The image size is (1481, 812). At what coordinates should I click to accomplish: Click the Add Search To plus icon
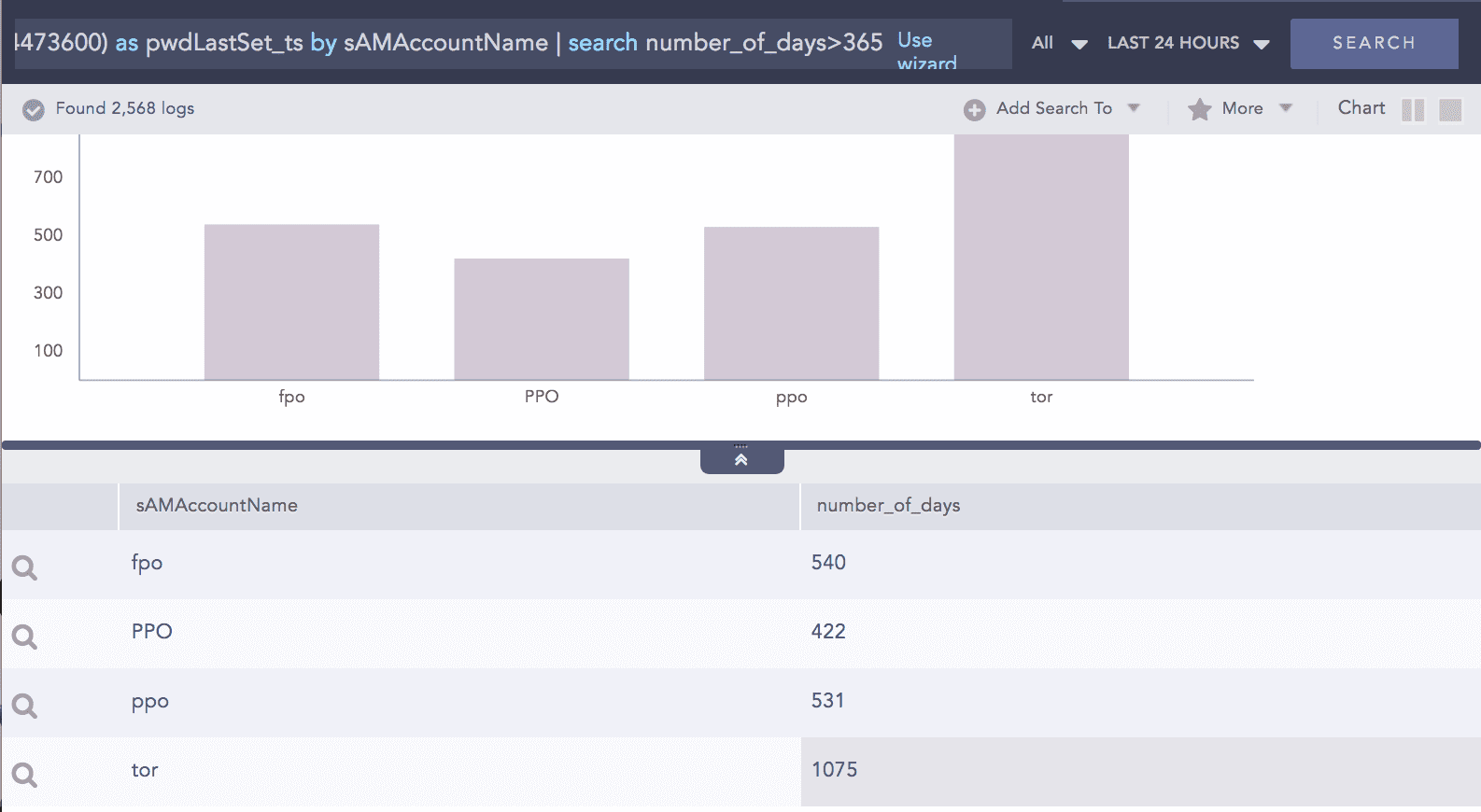point(974,109)
